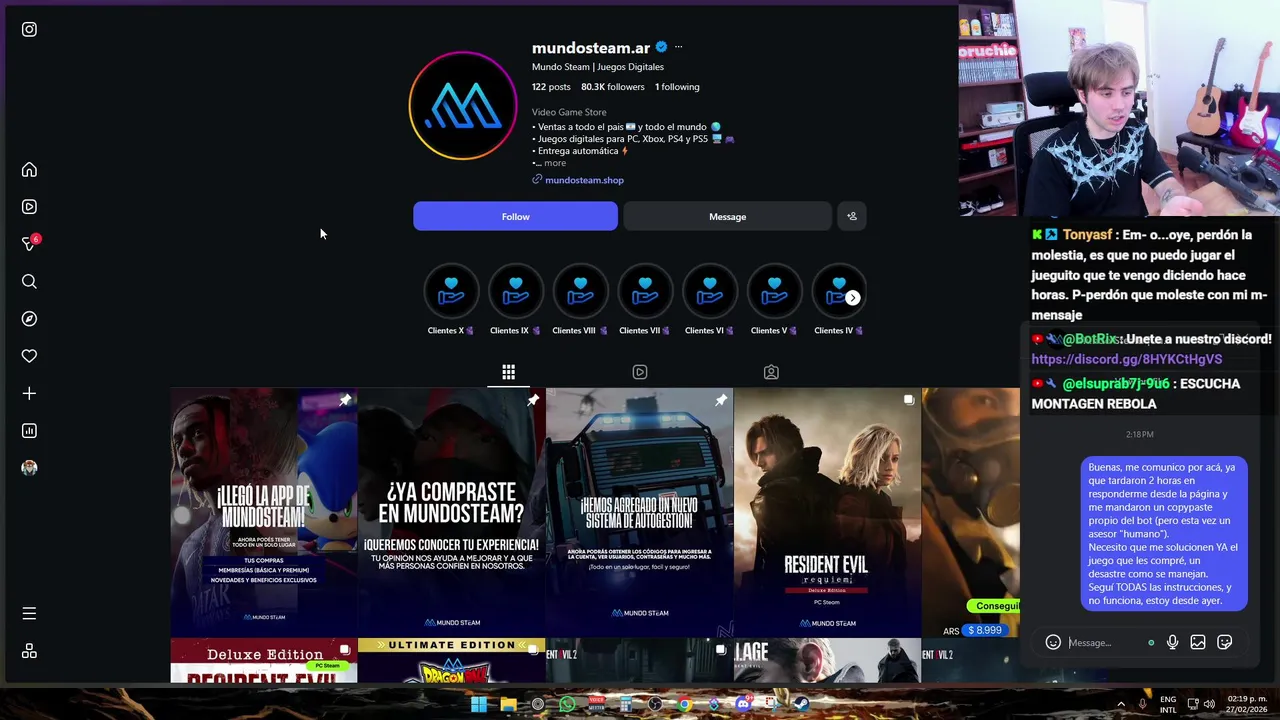Open OBS Studio from the taskbar
The width and height of the screenshot is (1280, 720).
(x=655, y=704)
